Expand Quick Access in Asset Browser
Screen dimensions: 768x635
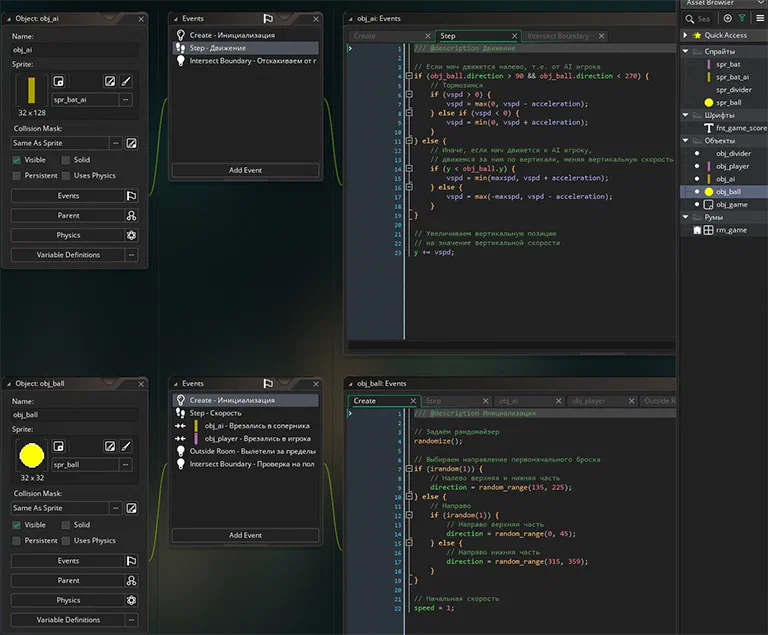click(x=686, y=35)
